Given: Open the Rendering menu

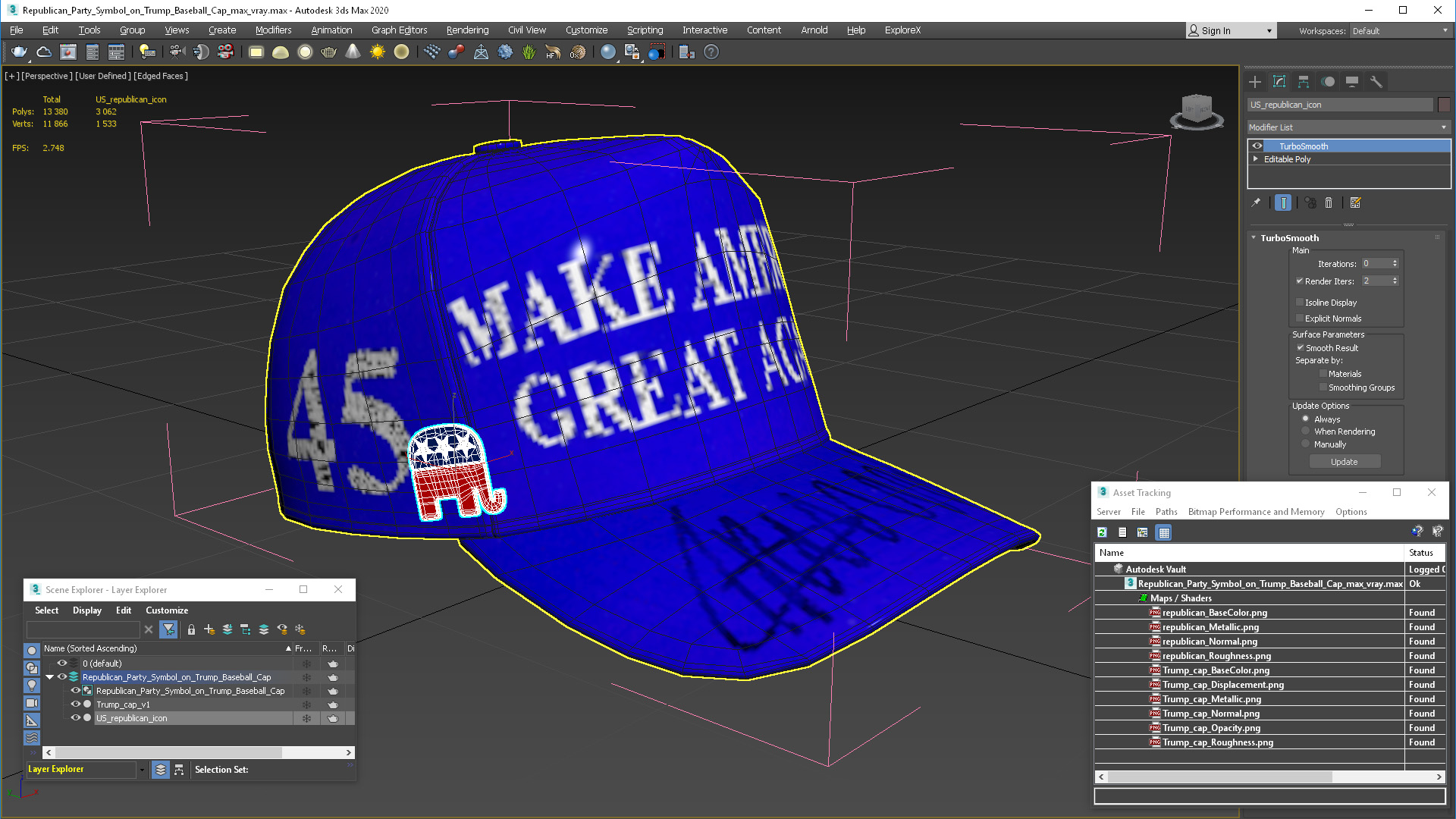Looking at the screenshot, I should pos(467,30).
